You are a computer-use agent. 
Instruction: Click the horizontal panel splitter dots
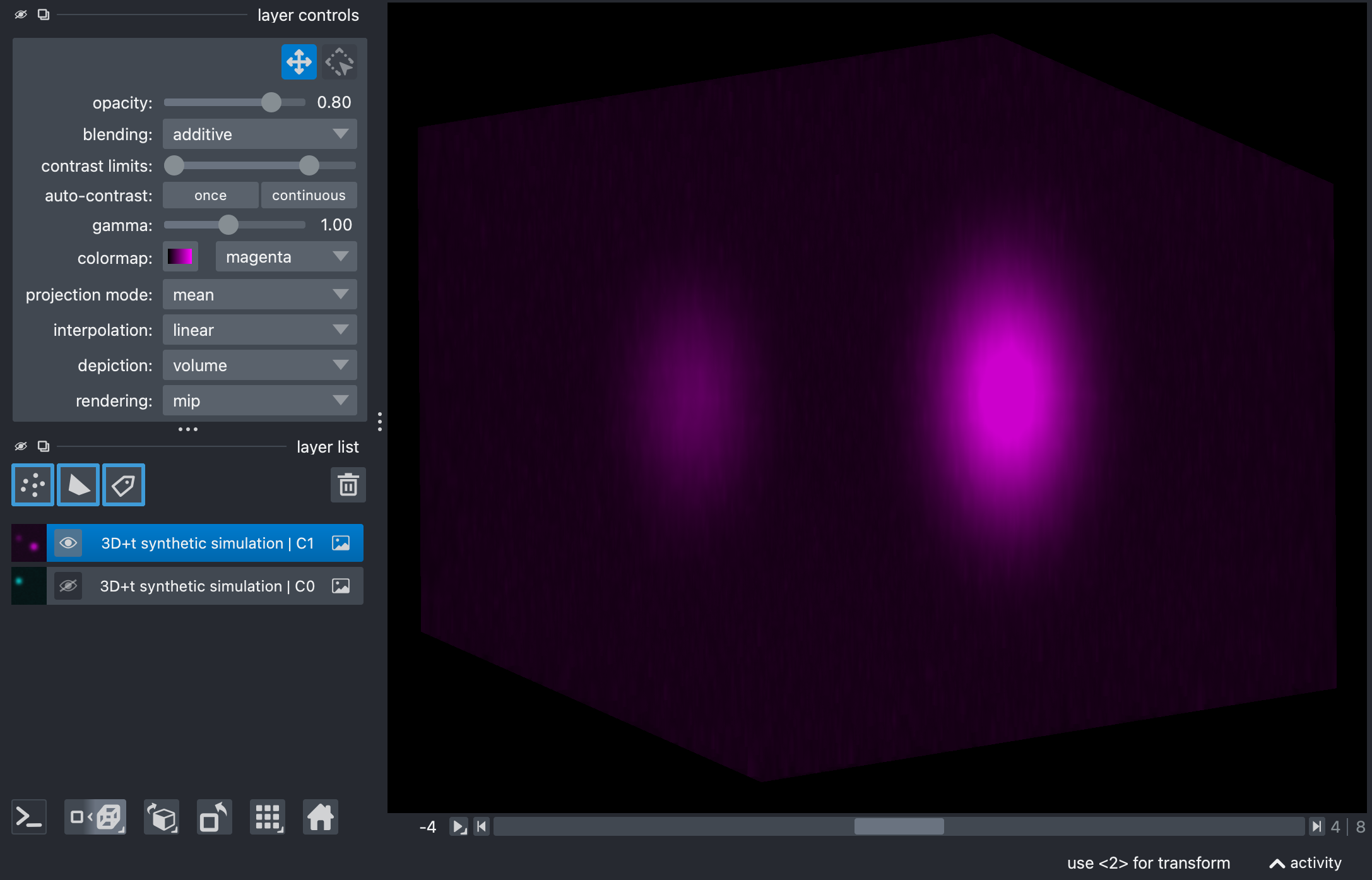188,429
